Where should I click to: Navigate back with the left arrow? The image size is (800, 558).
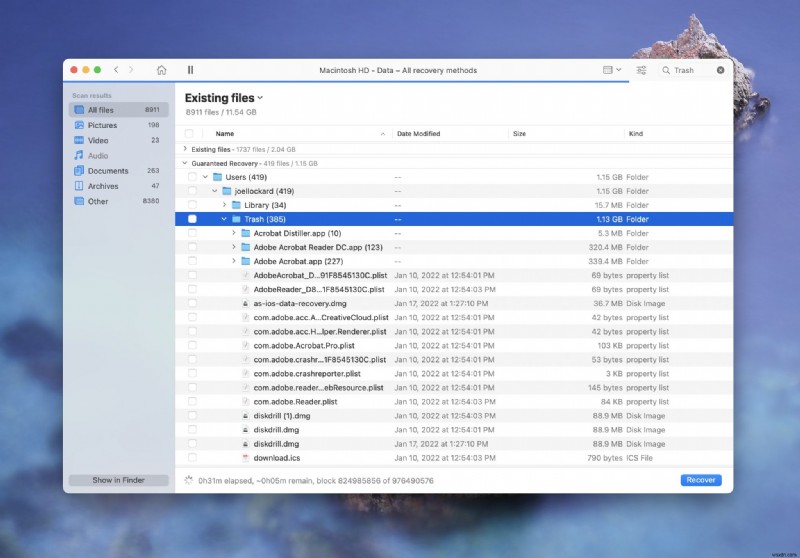[116, 70]
